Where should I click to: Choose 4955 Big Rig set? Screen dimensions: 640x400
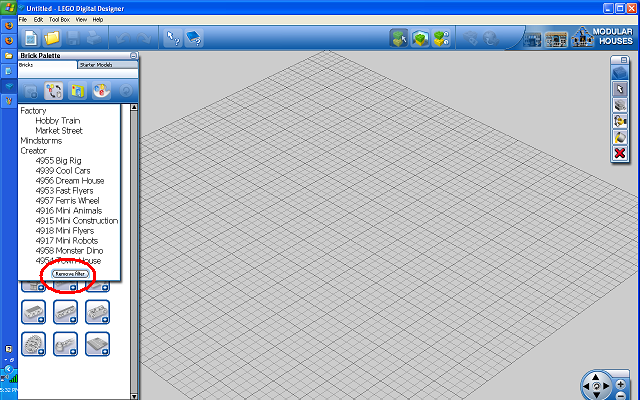58,161
